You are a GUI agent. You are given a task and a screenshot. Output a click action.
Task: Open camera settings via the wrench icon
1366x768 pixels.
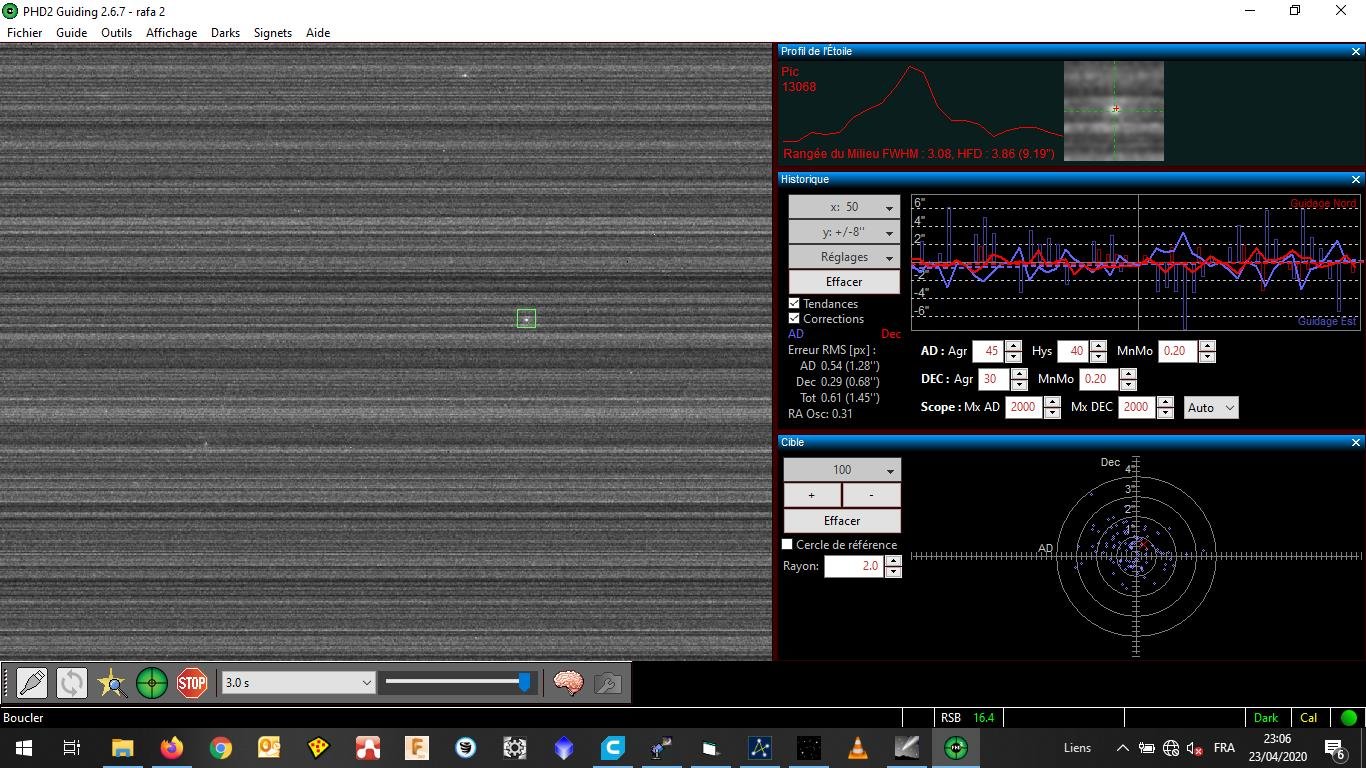click(x=608, y=683)
